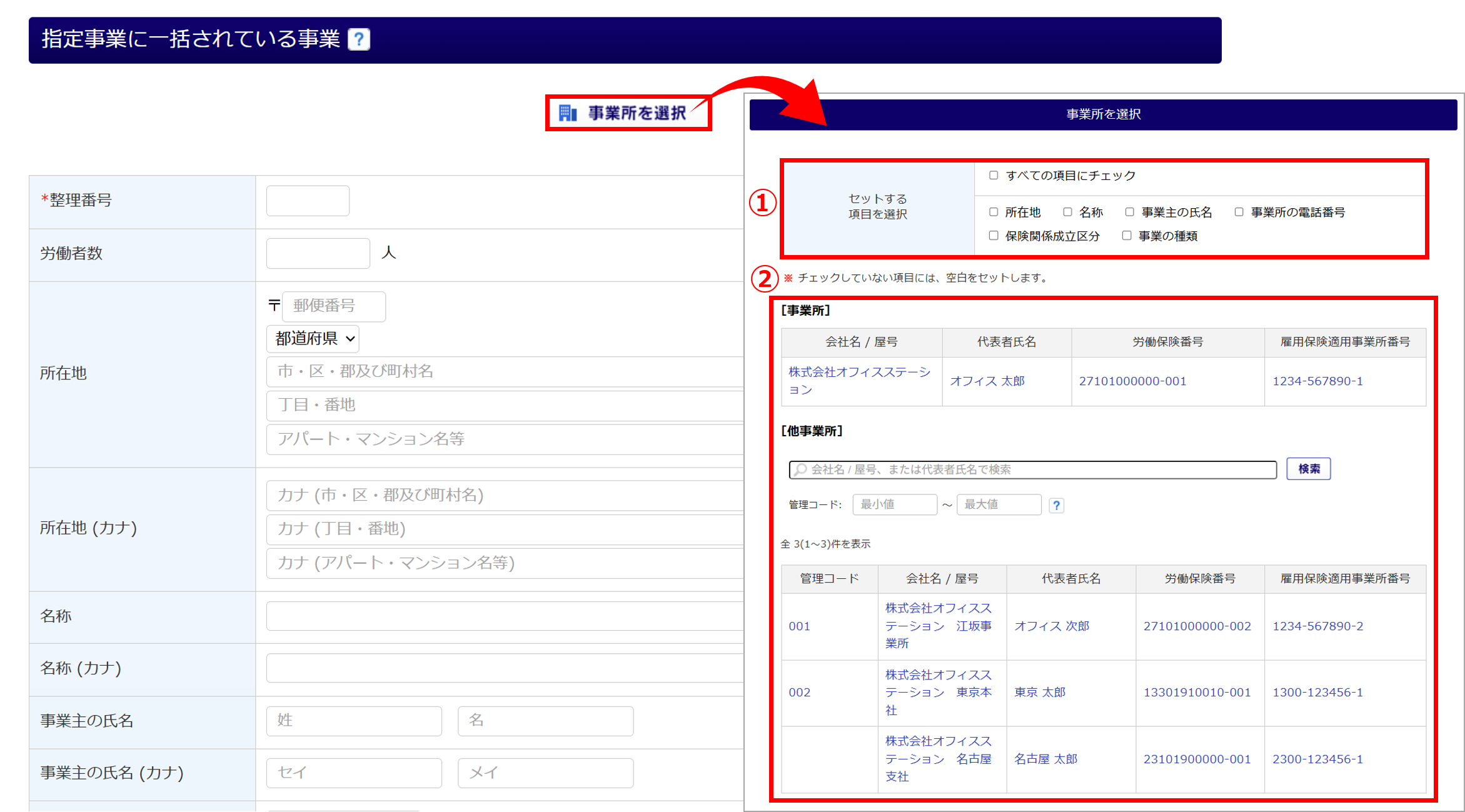Check the 事業所の電話番号 checkbox

click(1239, 213)
